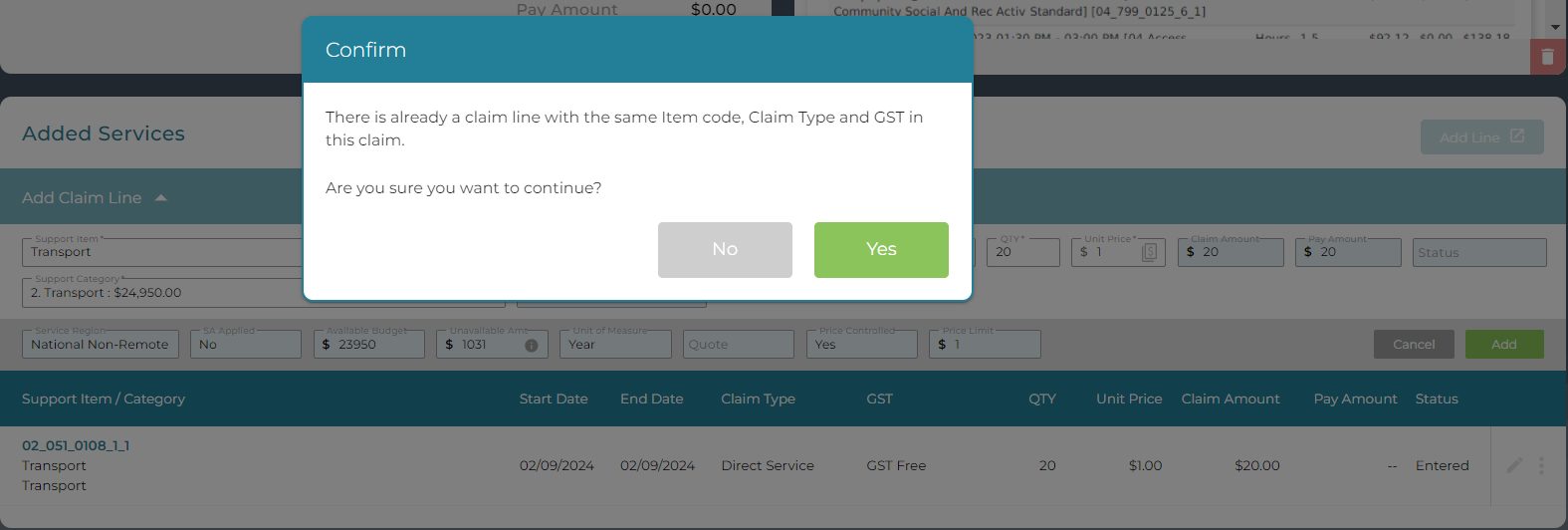This screenshot has width=1568, height=530.
Task: Click the QTY input field
Action: [x=1023, y=252]
